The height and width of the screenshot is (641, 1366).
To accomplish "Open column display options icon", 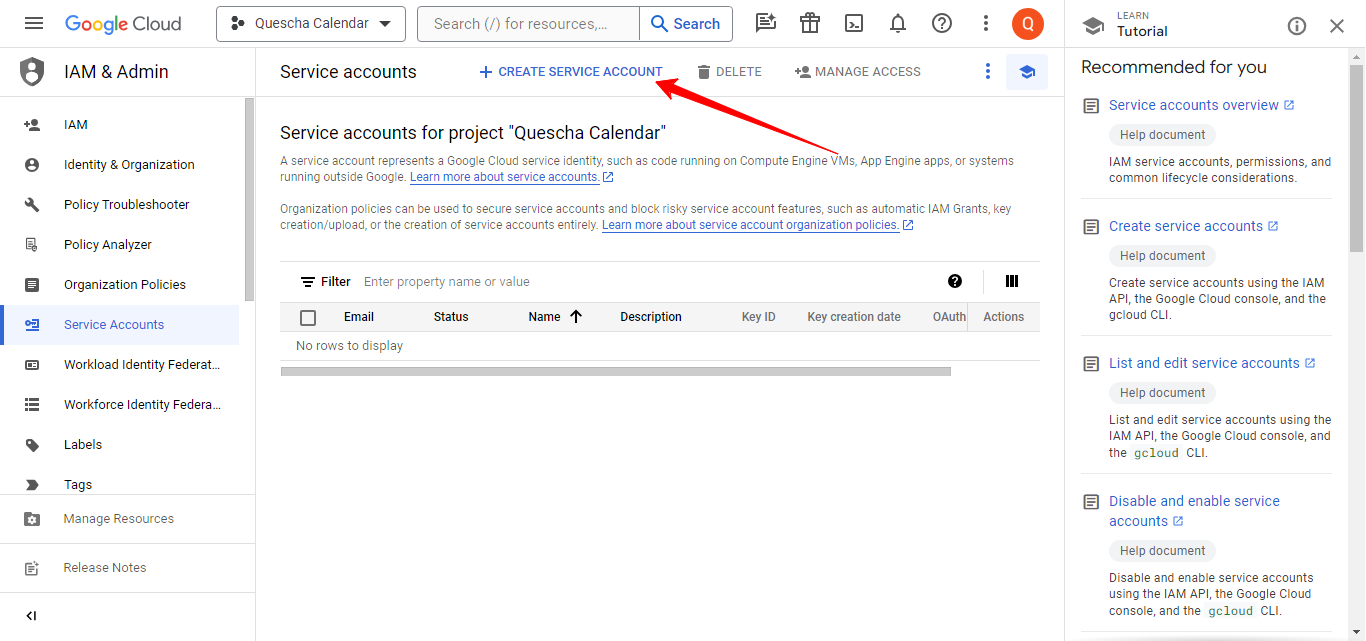I will tap(1012, 282).
